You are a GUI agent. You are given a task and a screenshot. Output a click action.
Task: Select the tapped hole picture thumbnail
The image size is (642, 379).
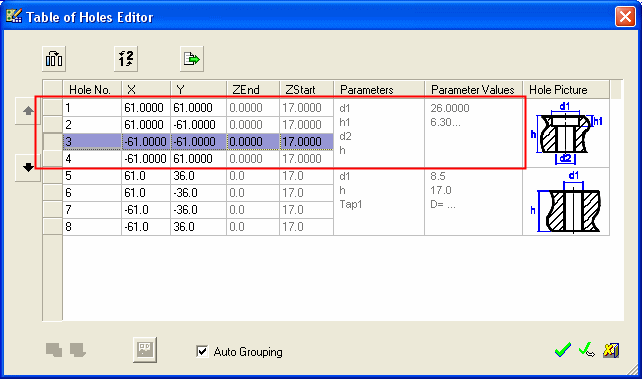click(x=566, y=202)
